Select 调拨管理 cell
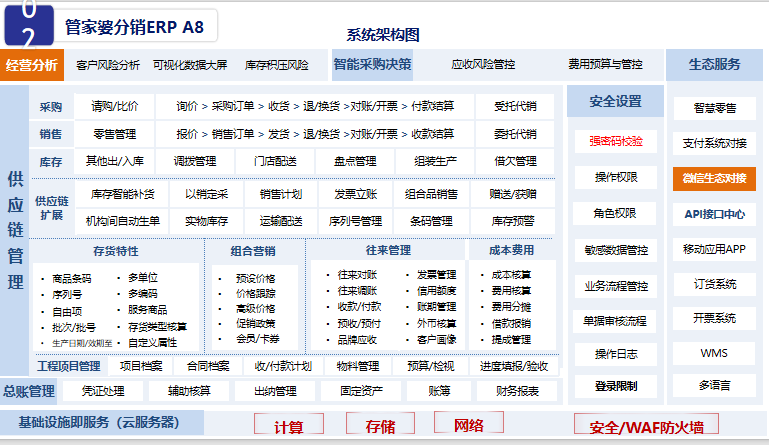 tap(195, 161)
